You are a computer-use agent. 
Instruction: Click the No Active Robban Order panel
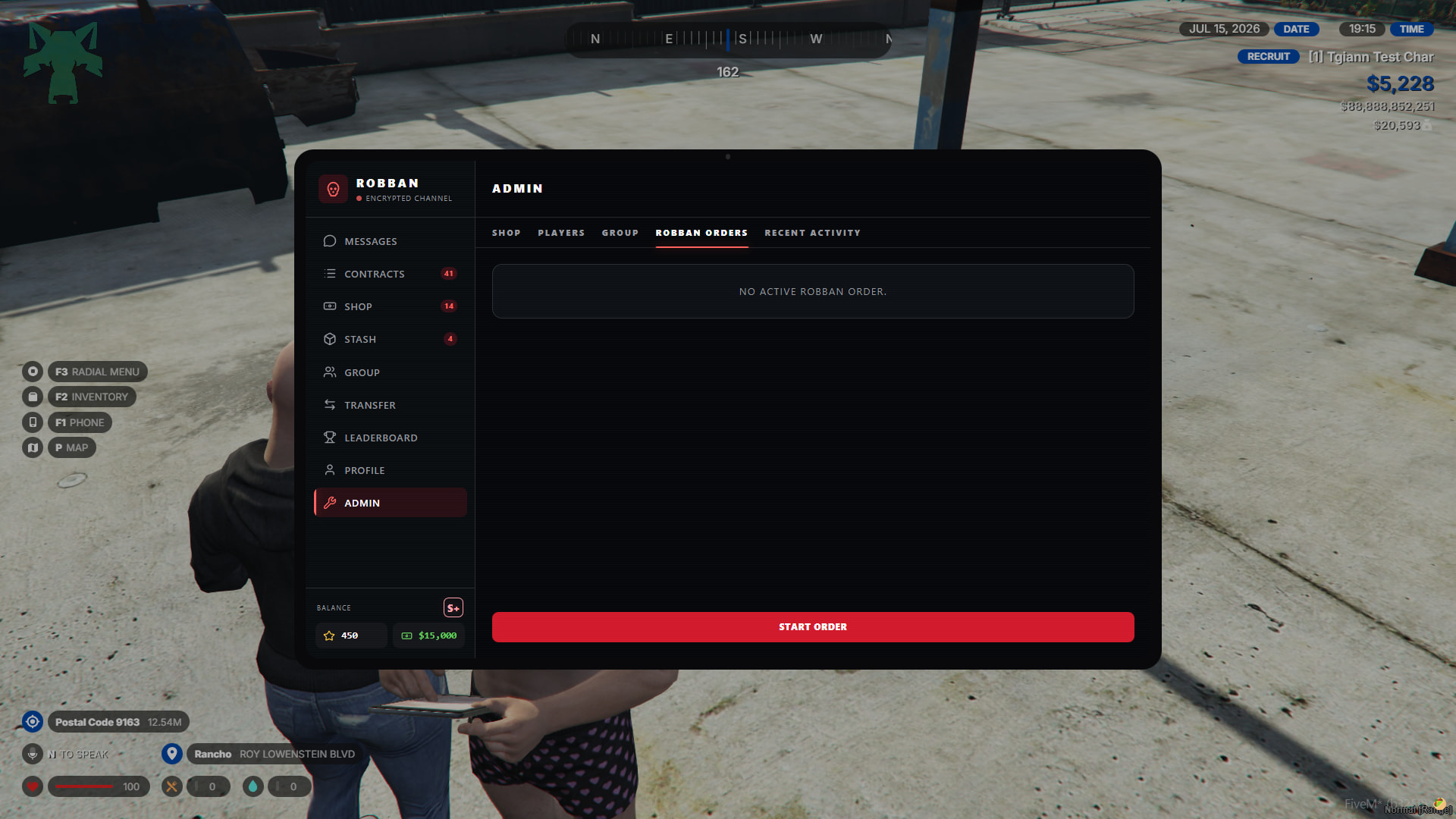(813, 291)
